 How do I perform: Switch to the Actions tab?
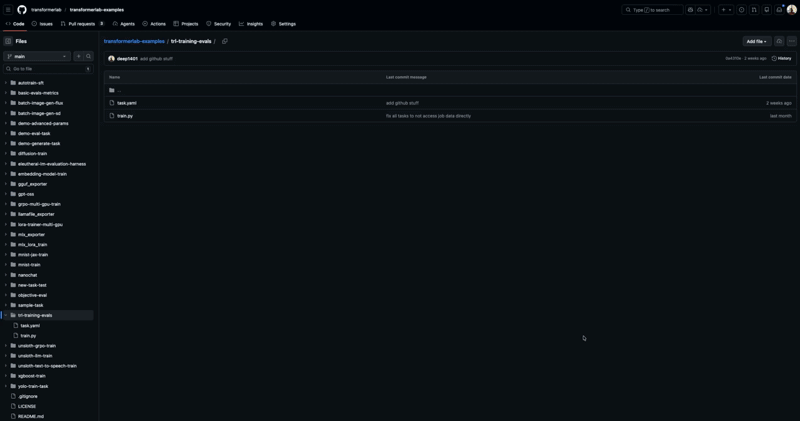[154, 24]
